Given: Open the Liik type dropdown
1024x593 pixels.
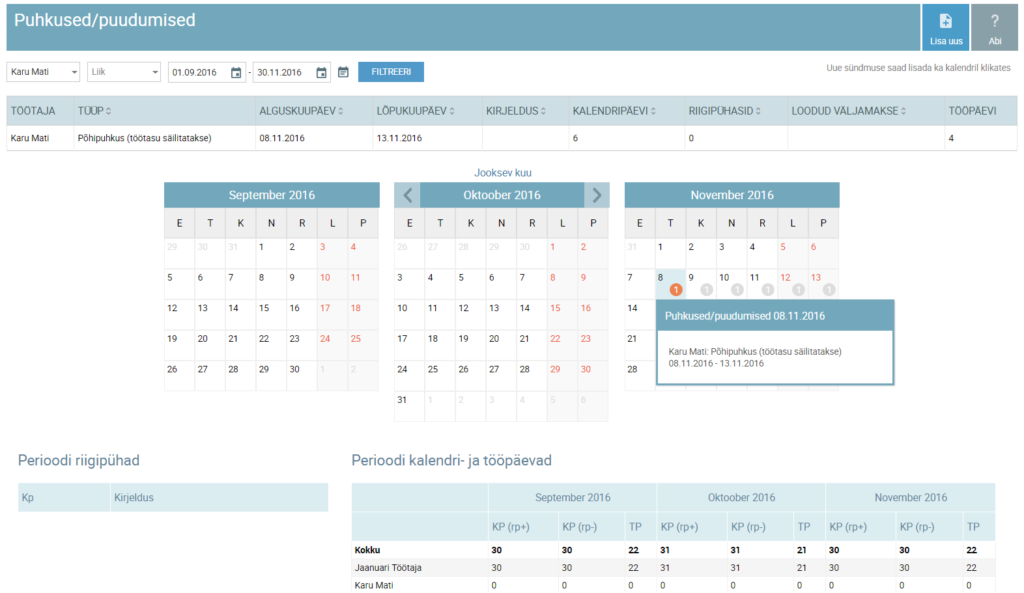Looking at the screenshot, I should (124, 72).
